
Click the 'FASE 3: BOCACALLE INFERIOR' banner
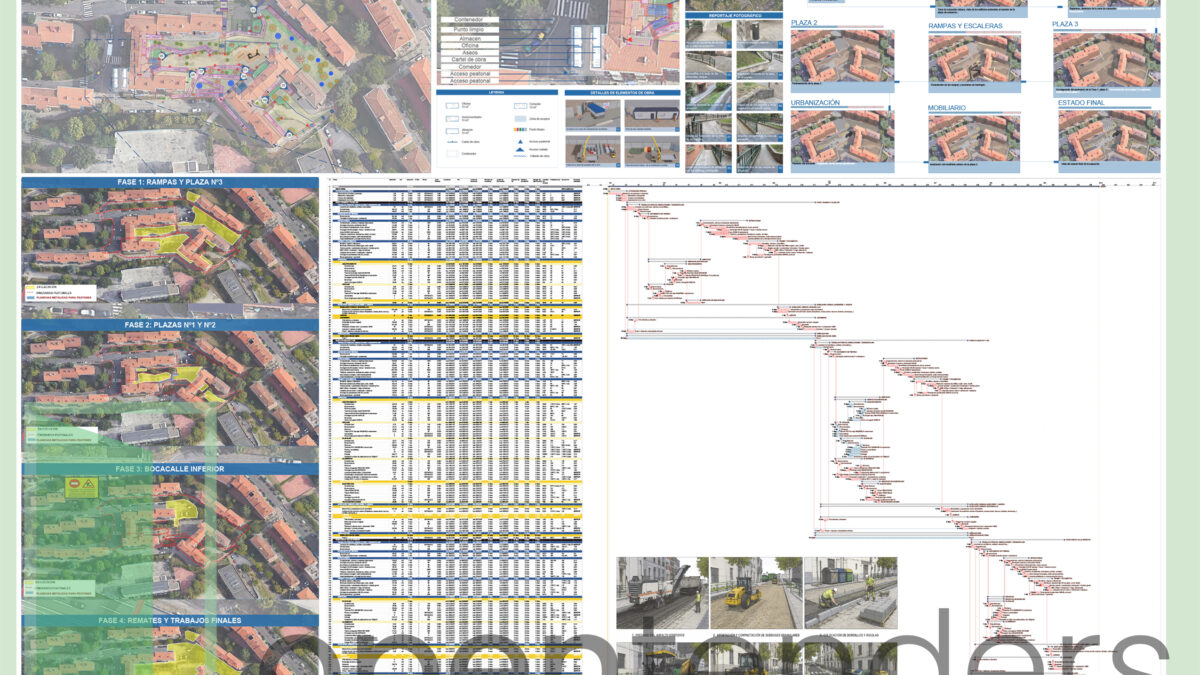(x=170, y=469)
